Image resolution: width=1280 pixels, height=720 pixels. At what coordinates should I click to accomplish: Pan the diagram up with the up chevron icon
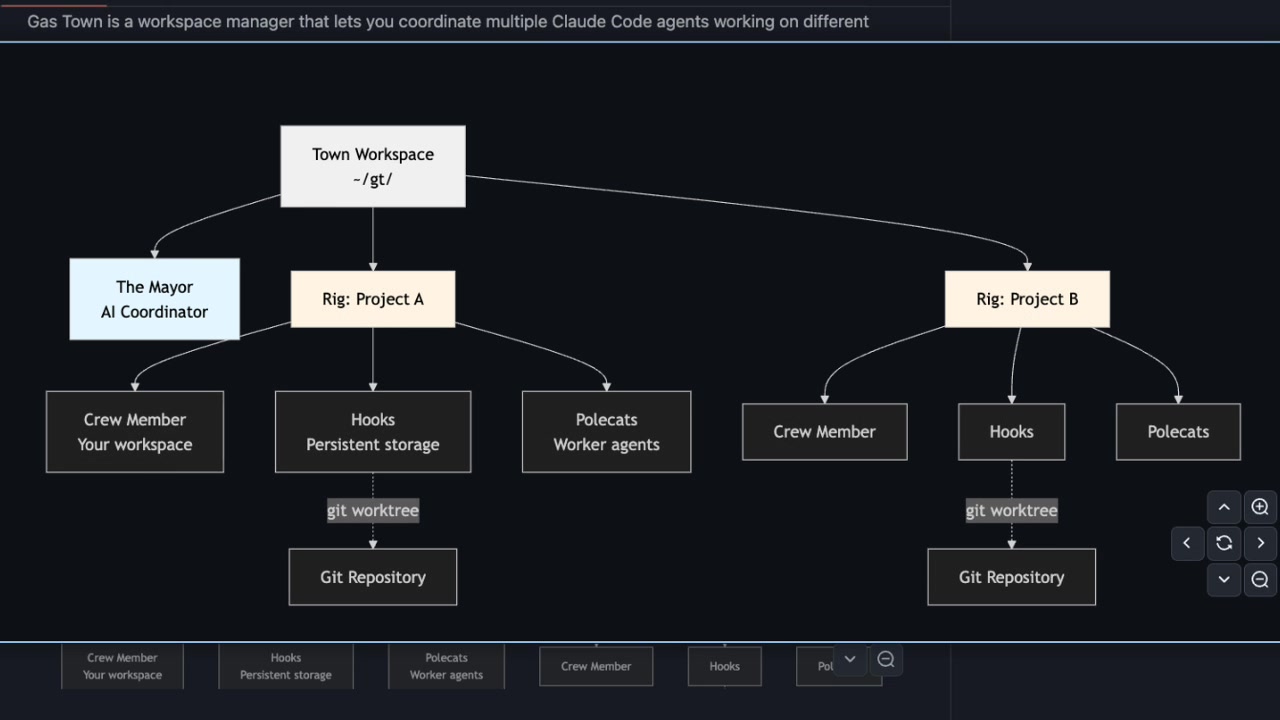(x=1224, y=506)
